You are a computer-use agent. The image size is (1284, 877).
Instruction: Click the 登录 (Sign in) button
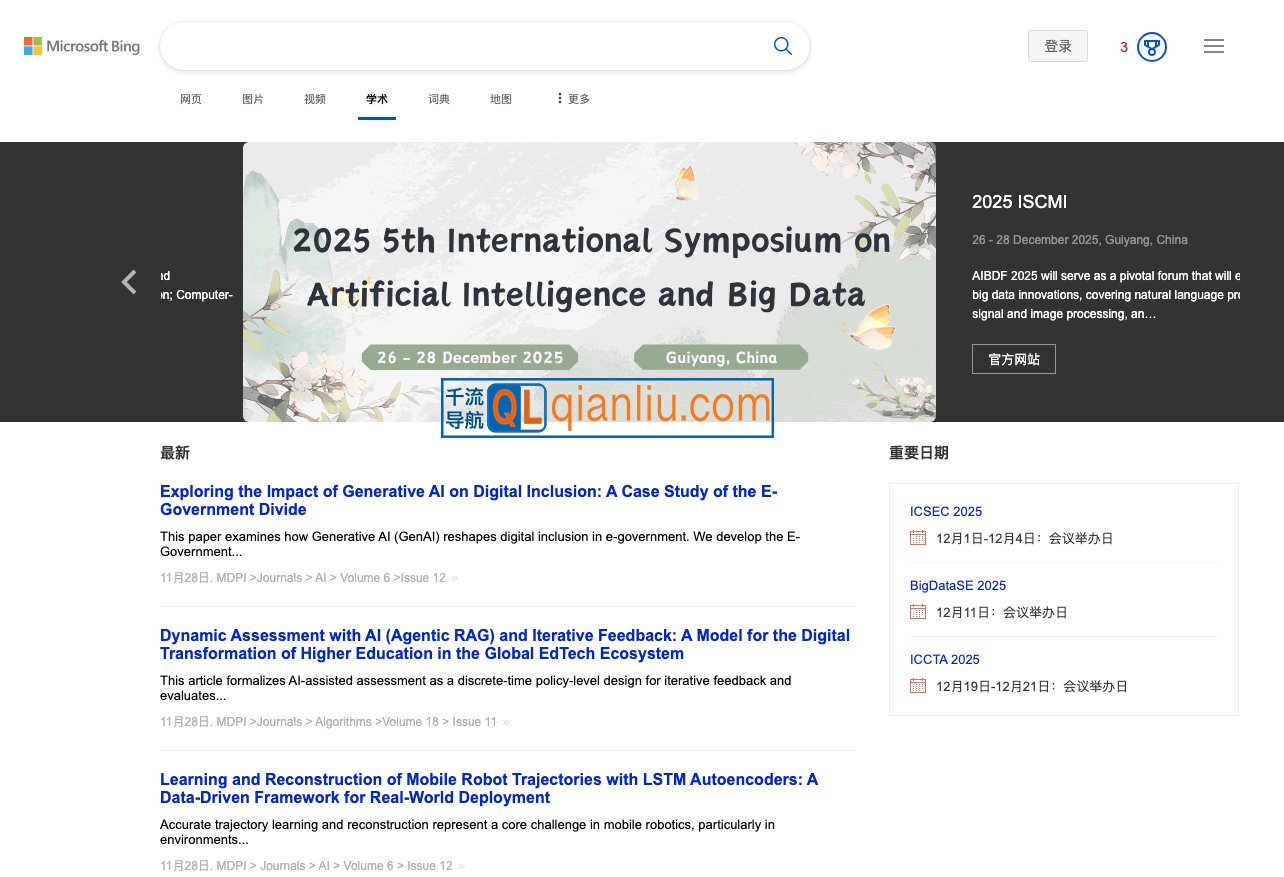(x=1057, y=46)
